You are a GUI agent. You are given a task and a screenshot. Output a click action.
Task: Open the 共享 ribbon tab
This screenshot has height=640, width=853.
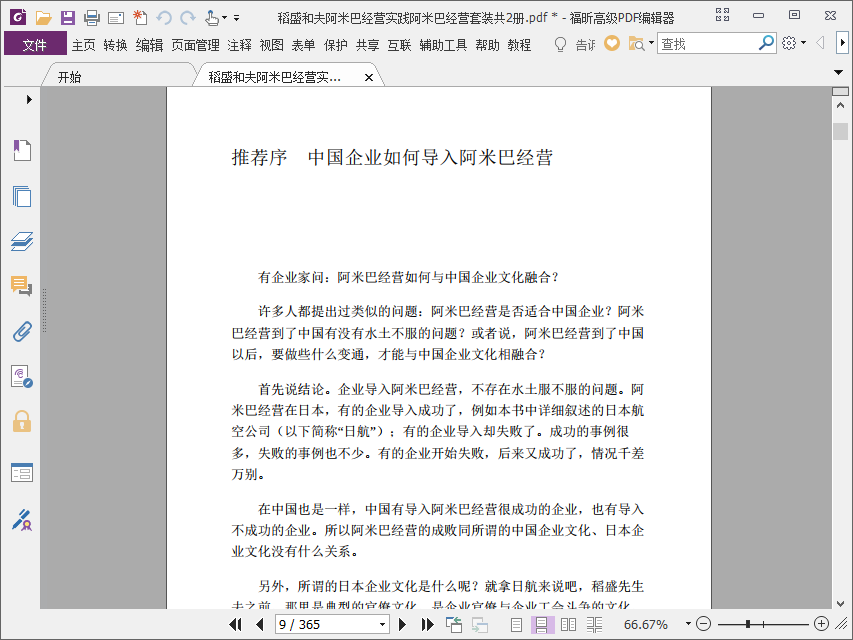pos(367,45)
